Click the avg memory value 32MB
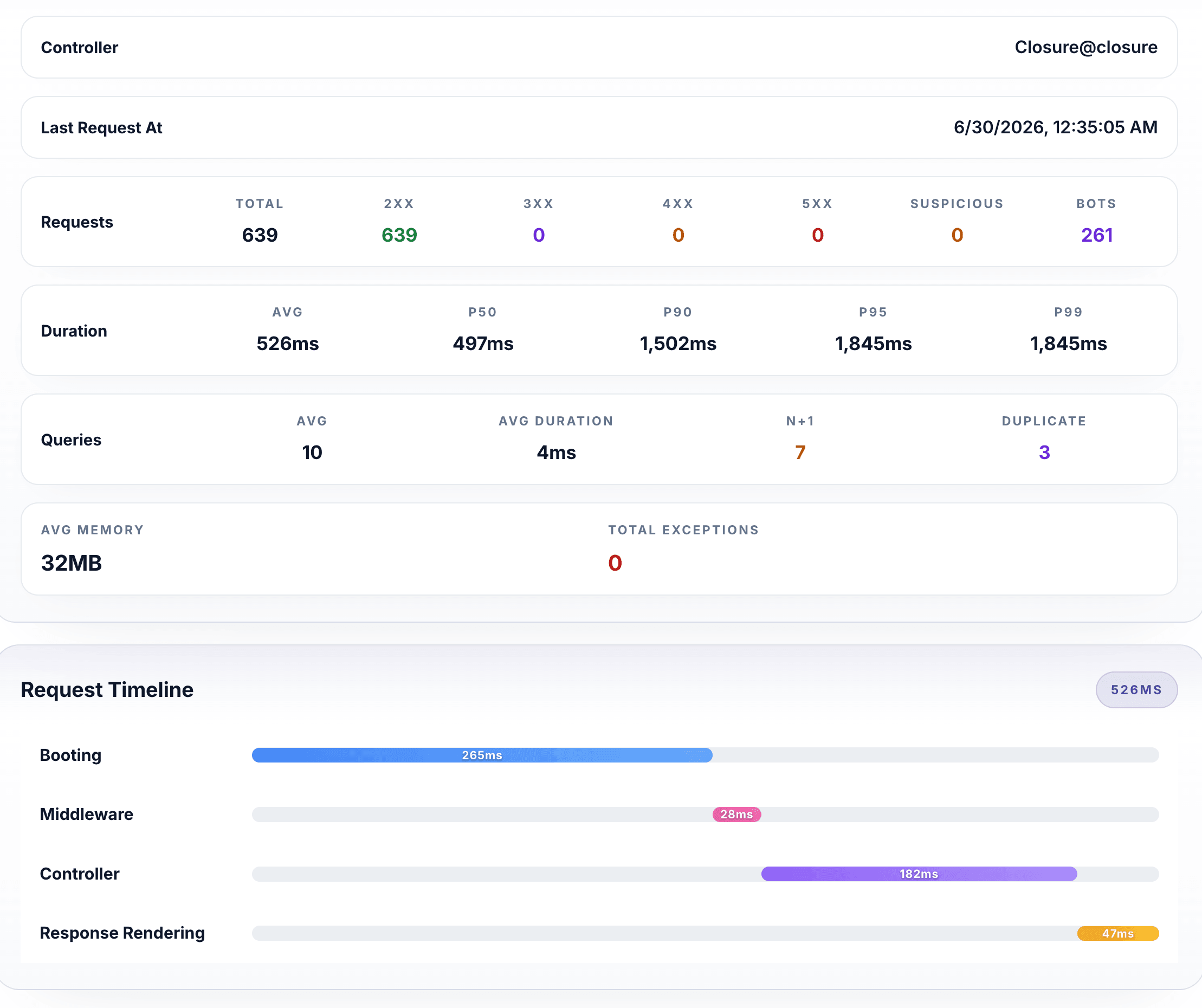Image resolution: width=1202 pixels, height=1008 pixels. coord(71,563)
